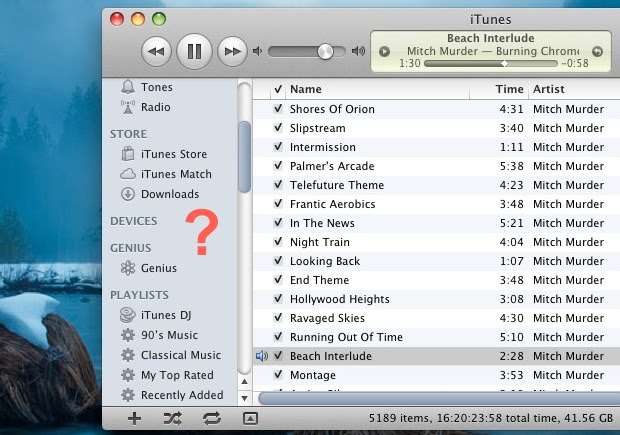Sort by Name column header
The height and width of the screenshot is (435, 620).
pyautogui.click(x=378, y=89)
